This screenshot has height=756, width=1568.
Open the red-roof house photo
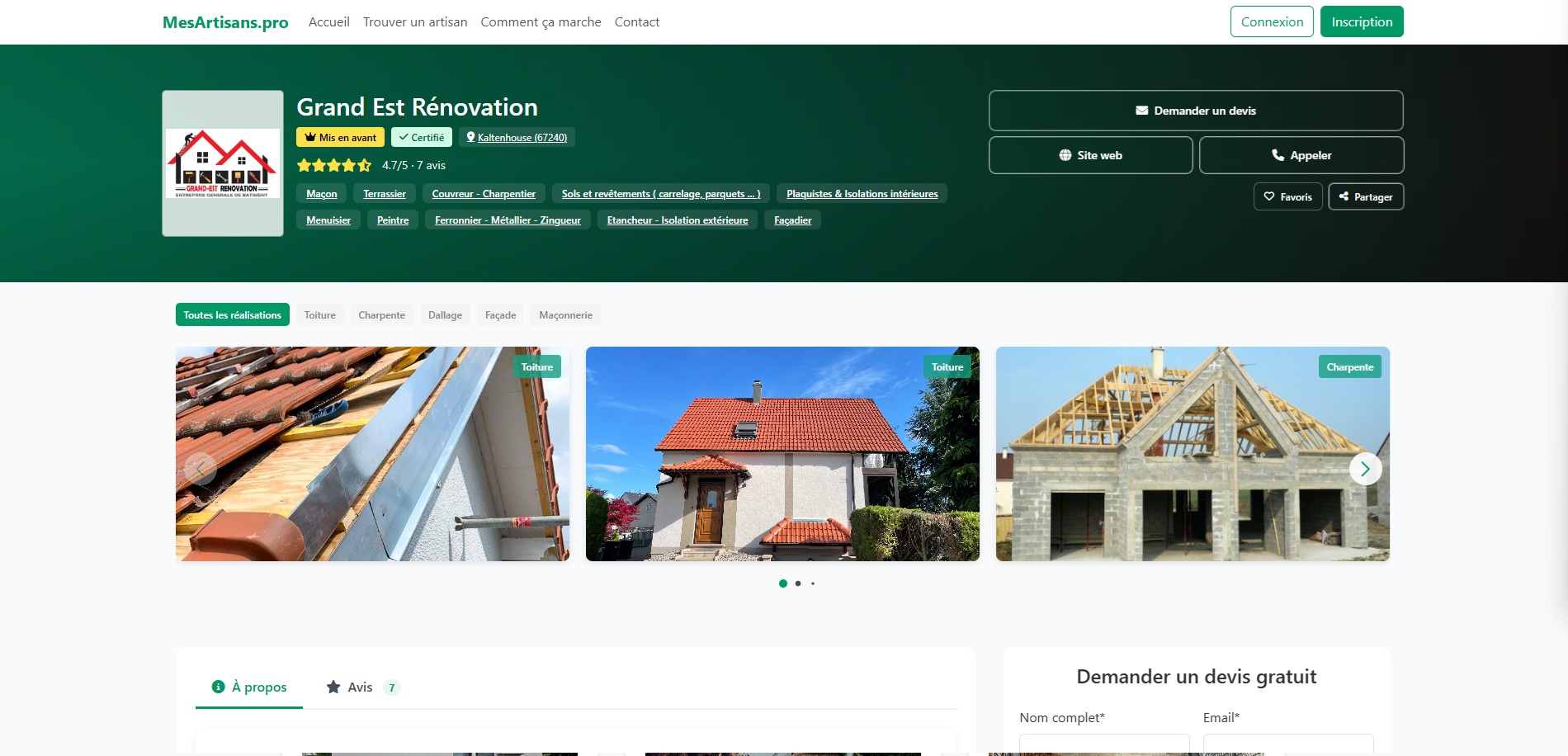[782, 454]
